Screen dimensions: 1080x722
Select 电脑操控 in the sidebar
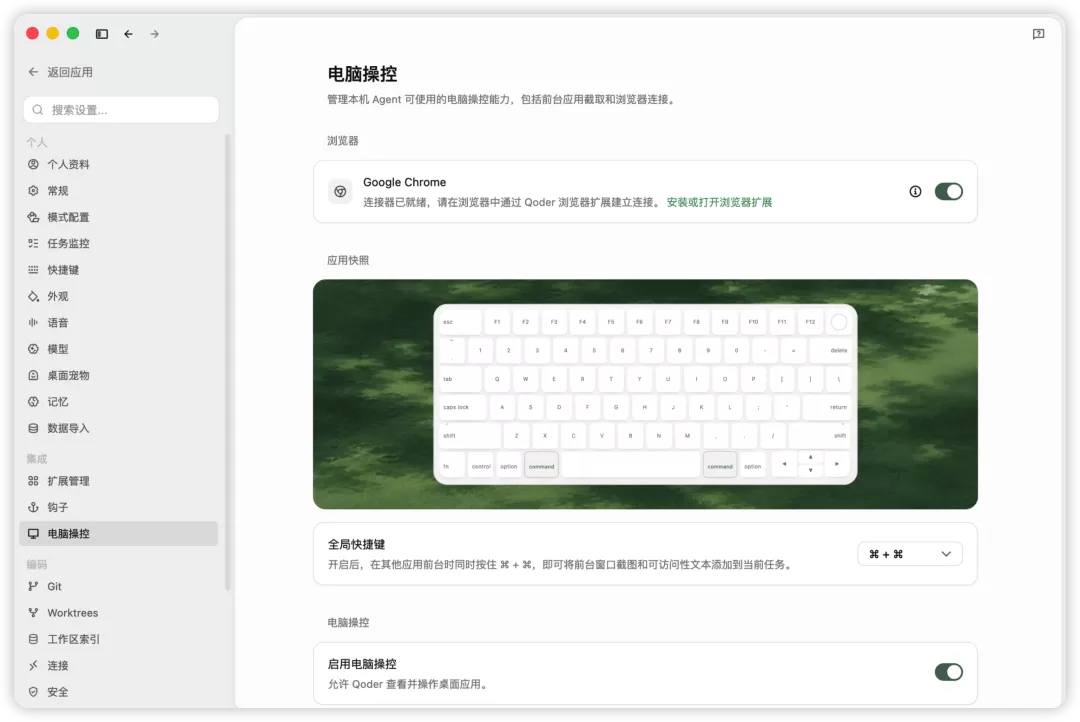118,533
